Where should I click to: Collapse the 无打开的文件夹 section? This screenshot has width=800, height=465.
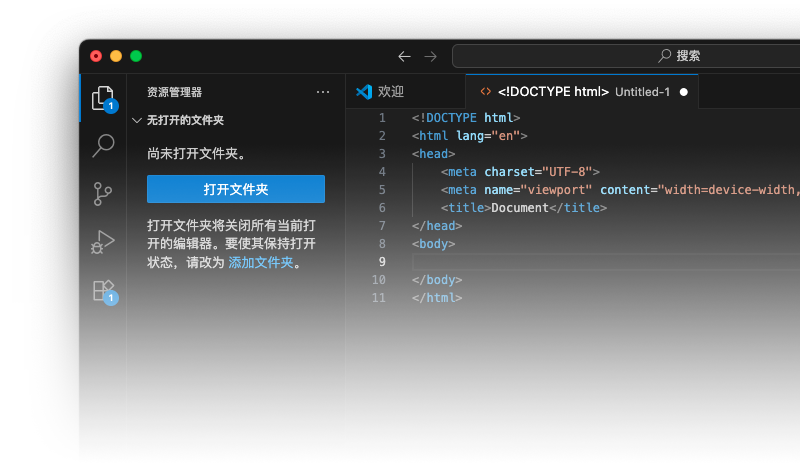[137, 120]
